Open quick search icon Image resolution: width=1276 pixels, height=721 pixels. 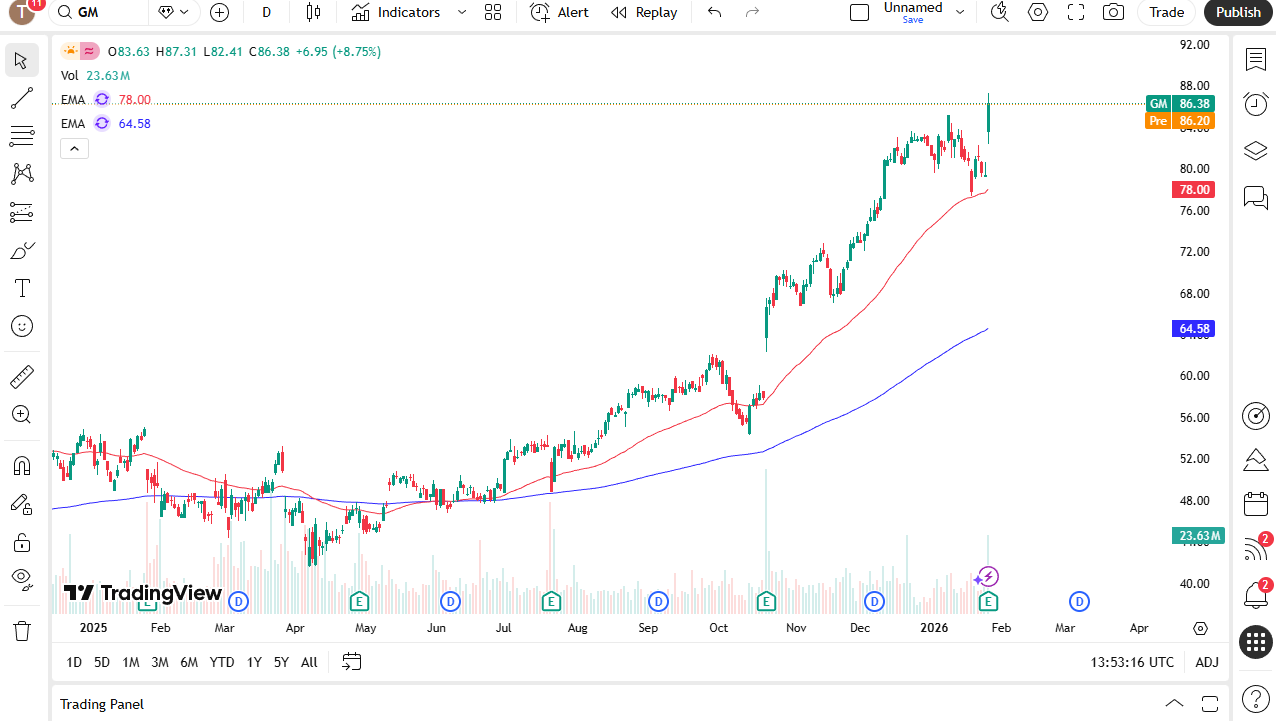pos(999,12)
